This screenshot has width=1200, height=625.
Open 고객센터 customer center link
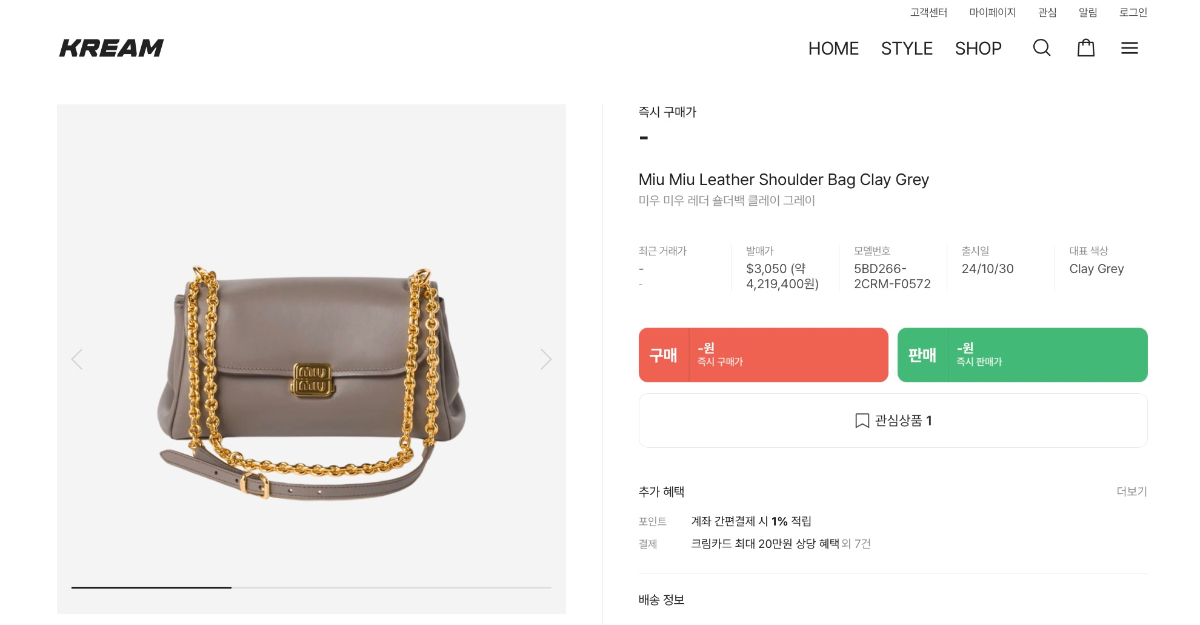coord(928,13)
